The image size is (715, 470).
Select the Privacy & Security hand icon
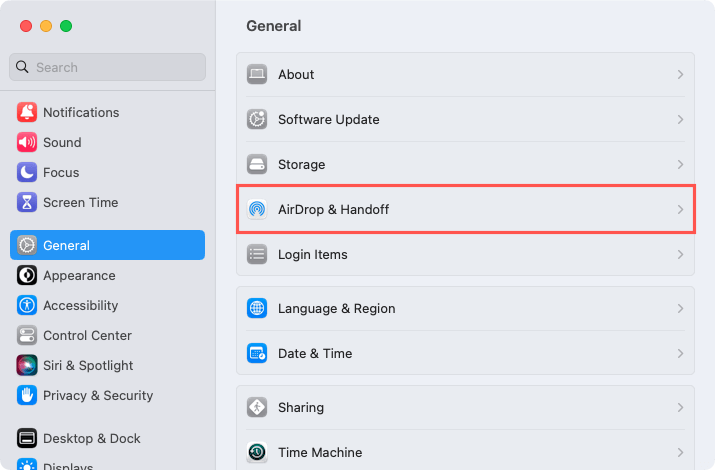coord(27,395)
